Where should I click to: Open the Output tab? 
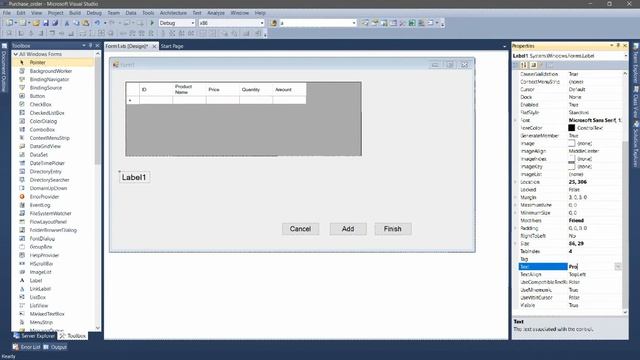click(55, 347)
